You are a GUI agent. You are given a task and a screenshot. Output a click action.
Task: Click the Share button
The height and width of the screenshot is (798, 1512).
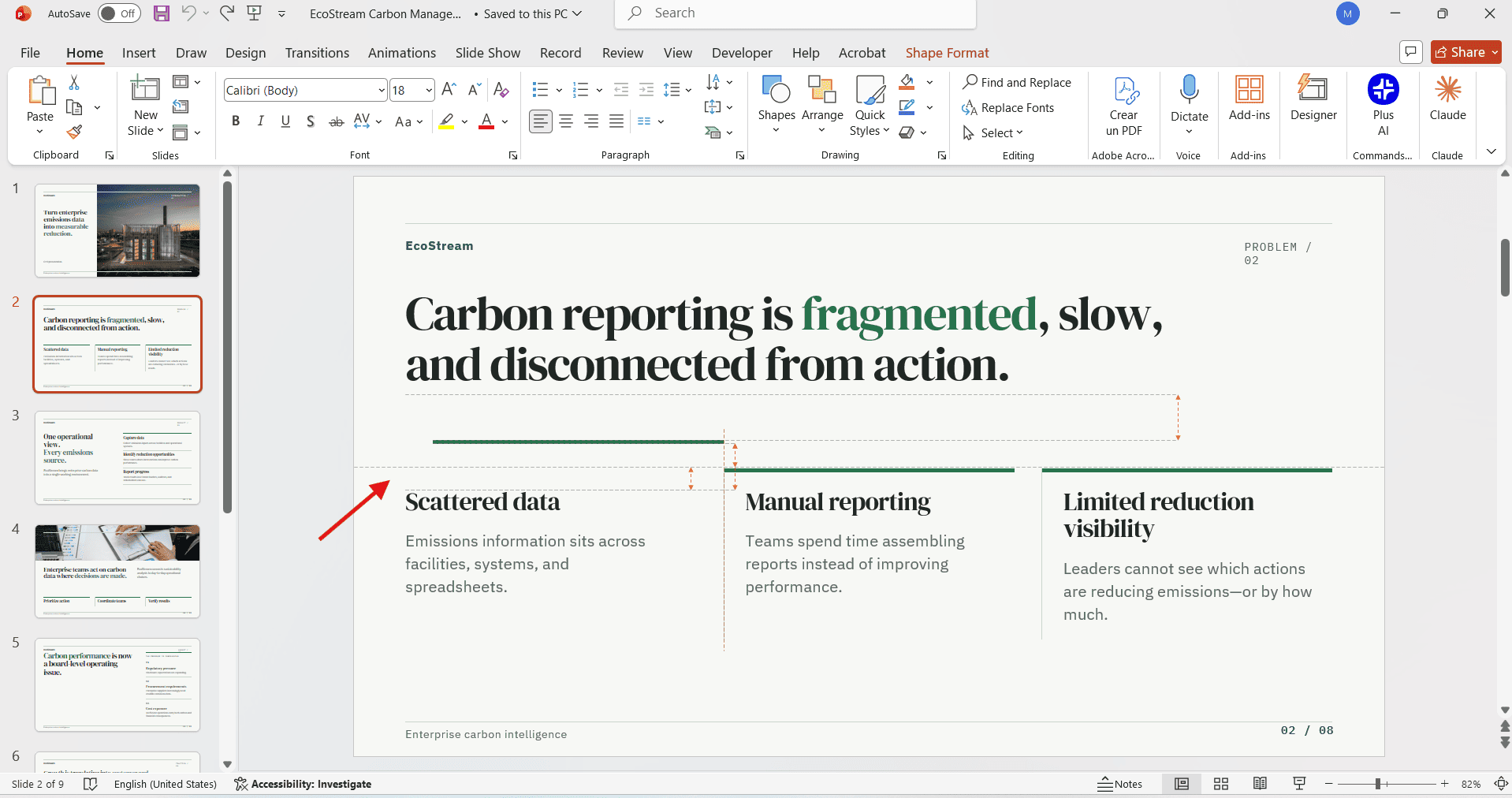[x=1465, y=52]
